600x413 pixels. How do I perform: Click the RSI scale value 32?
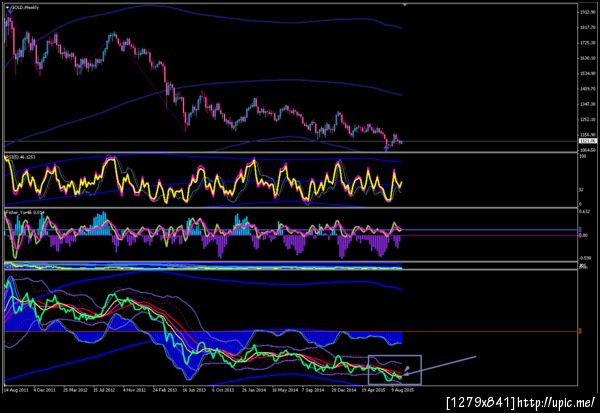pyautogui.click(x=582, y=189)
